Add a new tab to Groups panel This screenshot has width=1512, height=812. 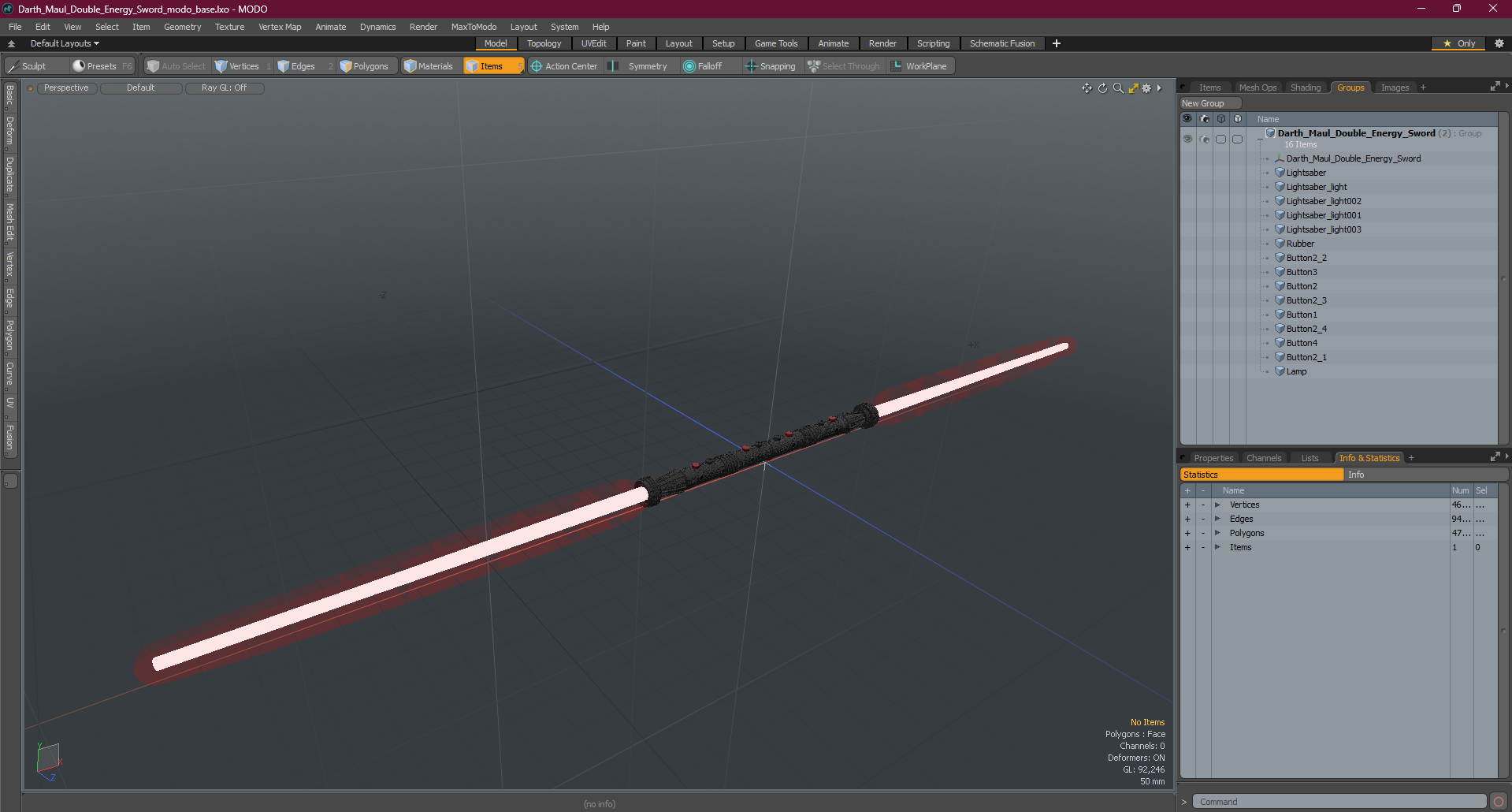1423,88
